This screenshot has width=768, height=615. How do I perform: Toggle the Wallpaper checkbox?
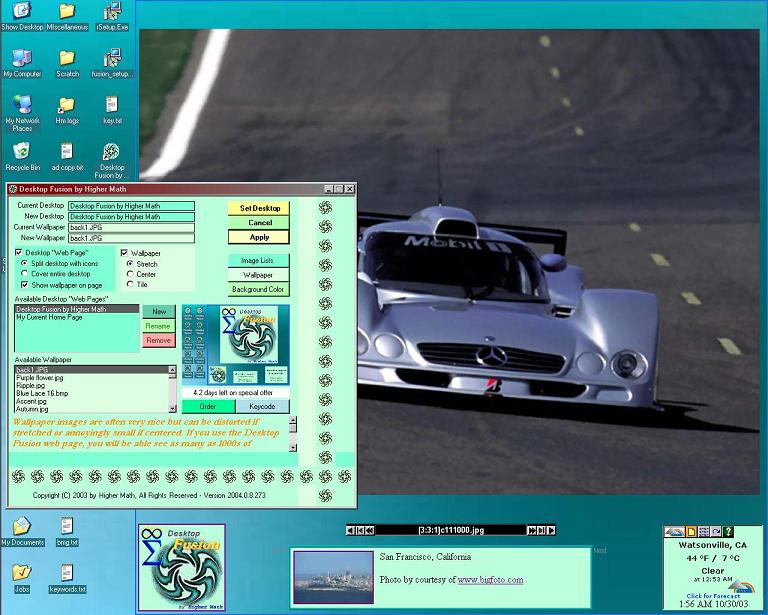point(124,253)
